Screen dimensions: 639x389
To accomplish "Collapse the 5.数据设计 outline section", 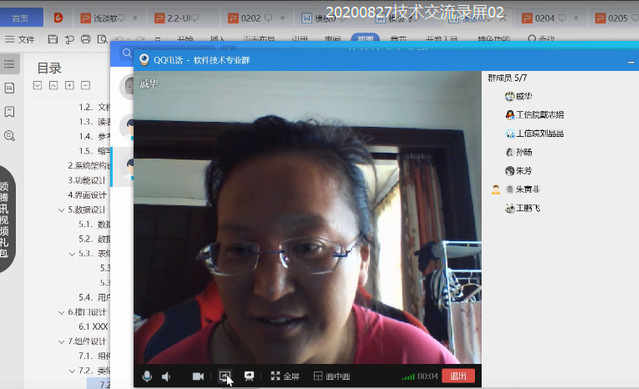I will pyautogui.click(x=61, y=210).
